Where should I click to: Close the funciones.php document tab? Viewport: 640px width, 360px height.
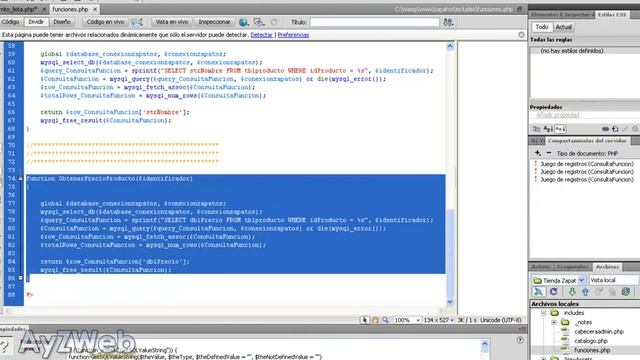[95, 9]
